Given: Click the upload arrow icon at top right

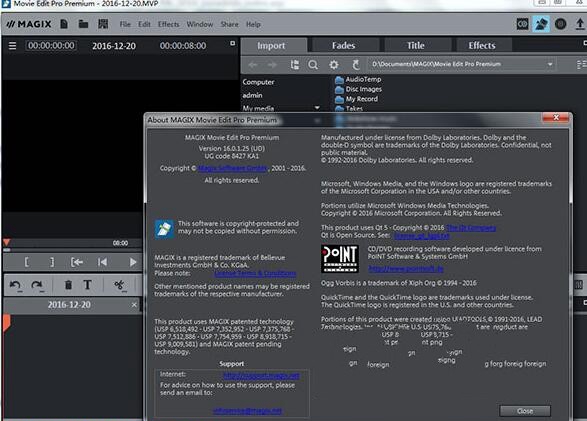Looking at the screenshot, I should point(580,24).
